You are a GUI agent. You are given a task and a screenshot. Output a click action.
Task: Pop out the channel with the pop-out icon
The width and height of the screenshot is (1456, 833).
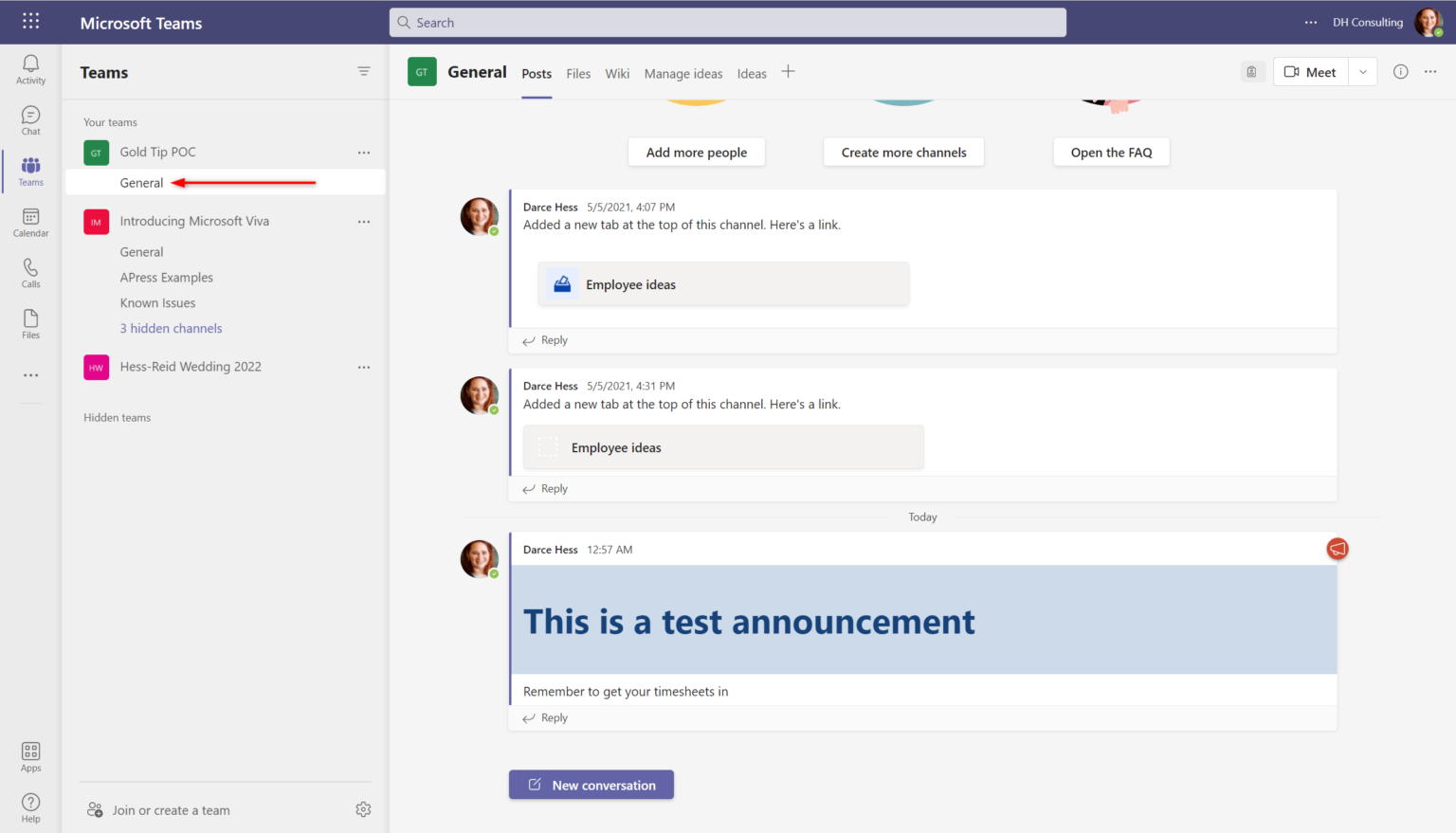[1251, 71]
